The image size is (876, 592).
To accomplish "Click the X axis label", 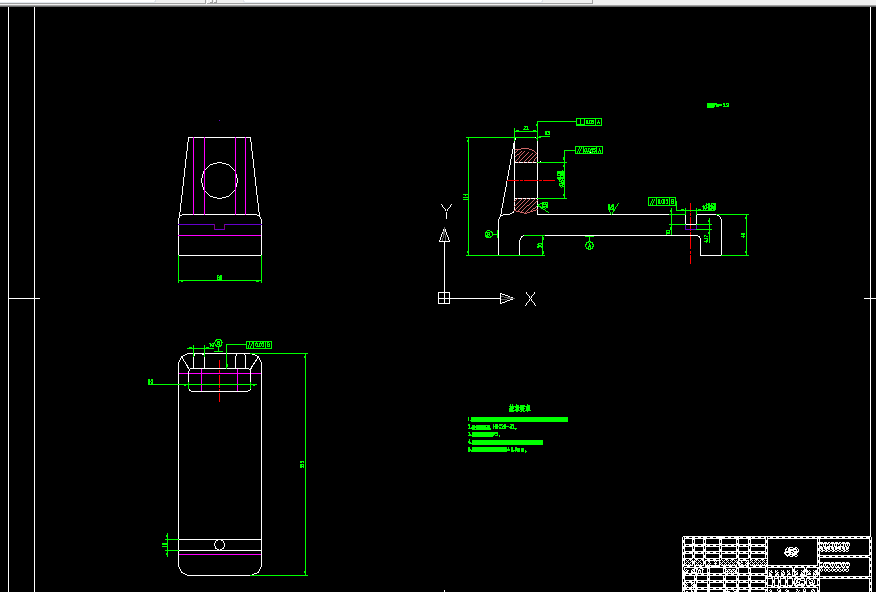I will 530,299.
